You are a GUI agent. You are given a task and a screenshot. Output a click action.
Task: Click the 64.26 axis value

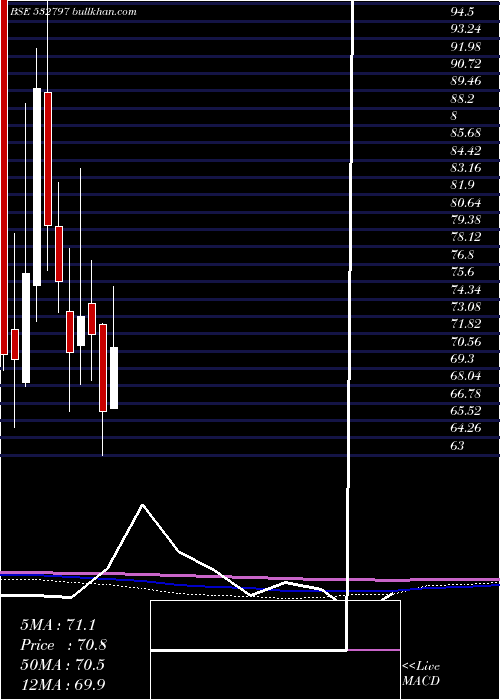tap(466, 429)
